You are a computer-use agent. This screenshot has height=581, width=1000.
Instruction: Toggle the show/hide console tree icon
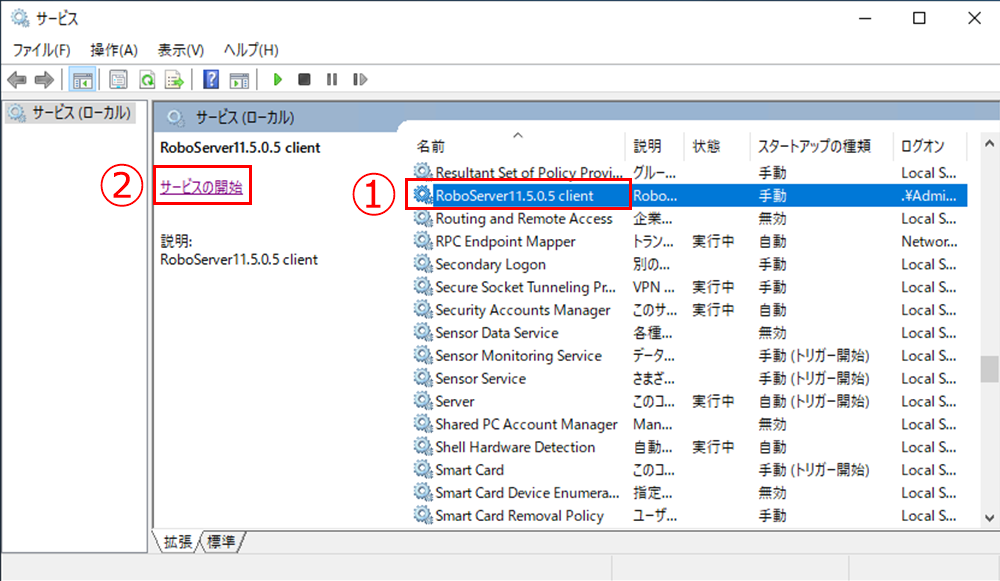tap(82, 80)
